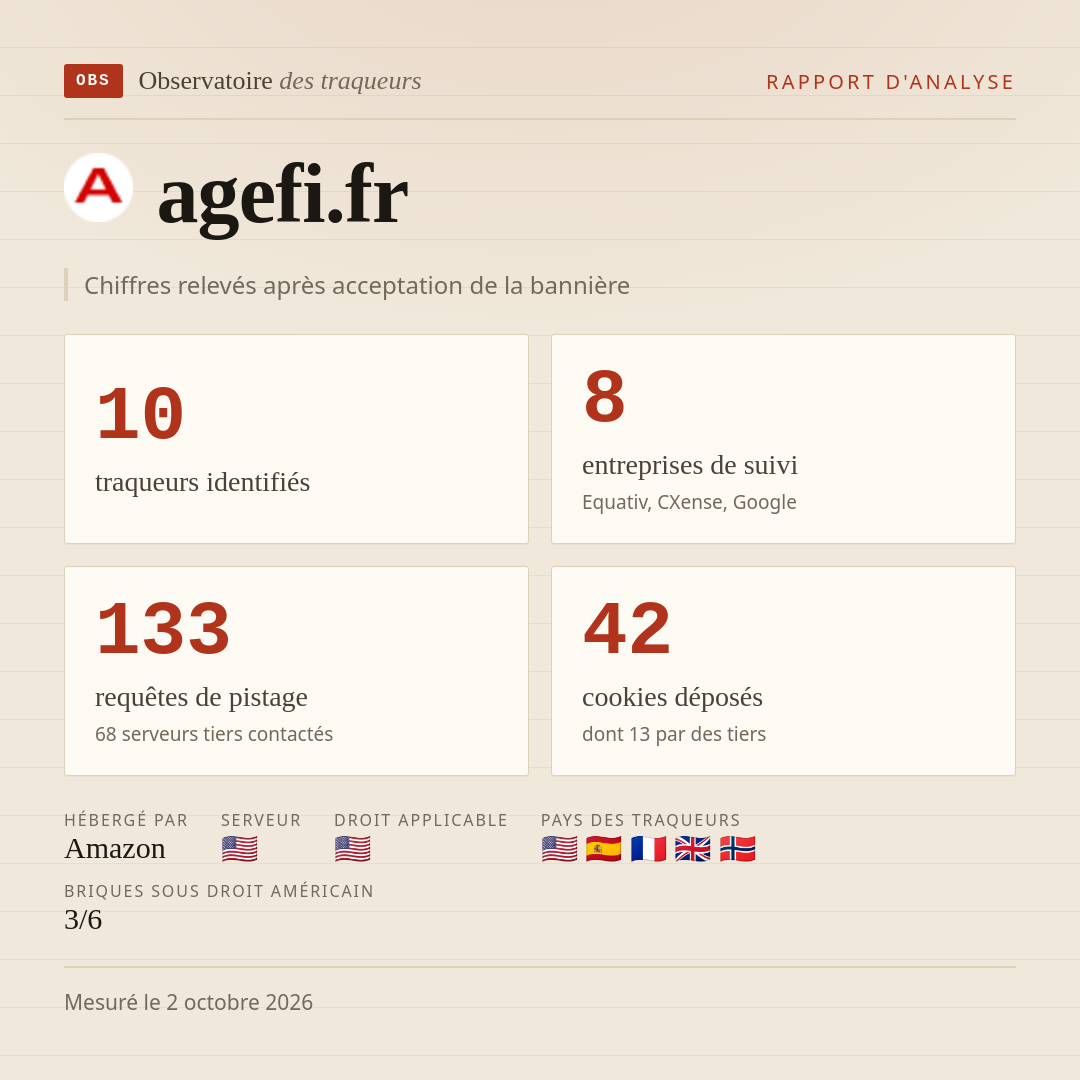
Task: Click the number 10 in trackers card
Action: point(141,415)
